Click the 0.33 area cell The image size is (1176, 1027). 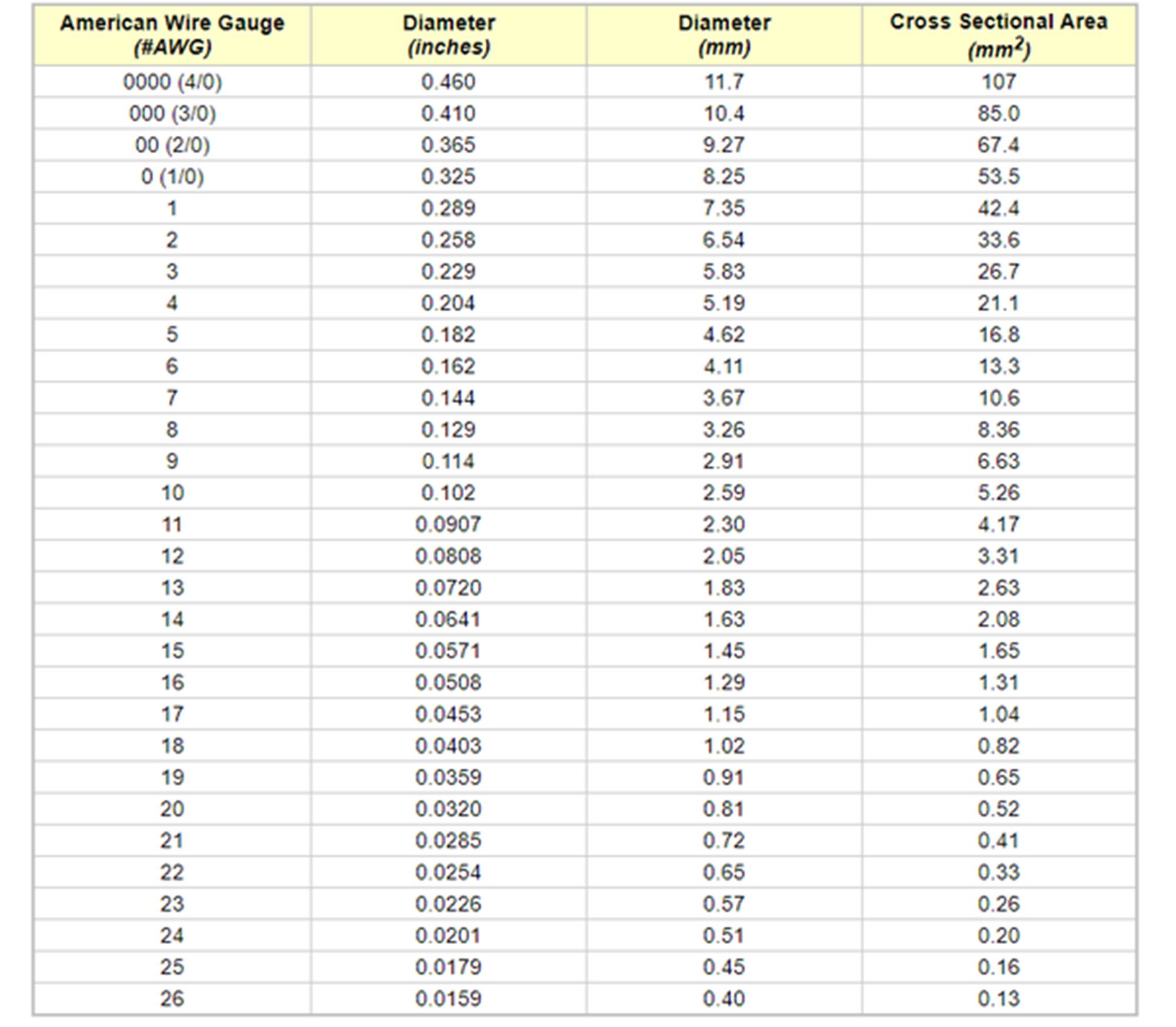[x=999, y=872]
